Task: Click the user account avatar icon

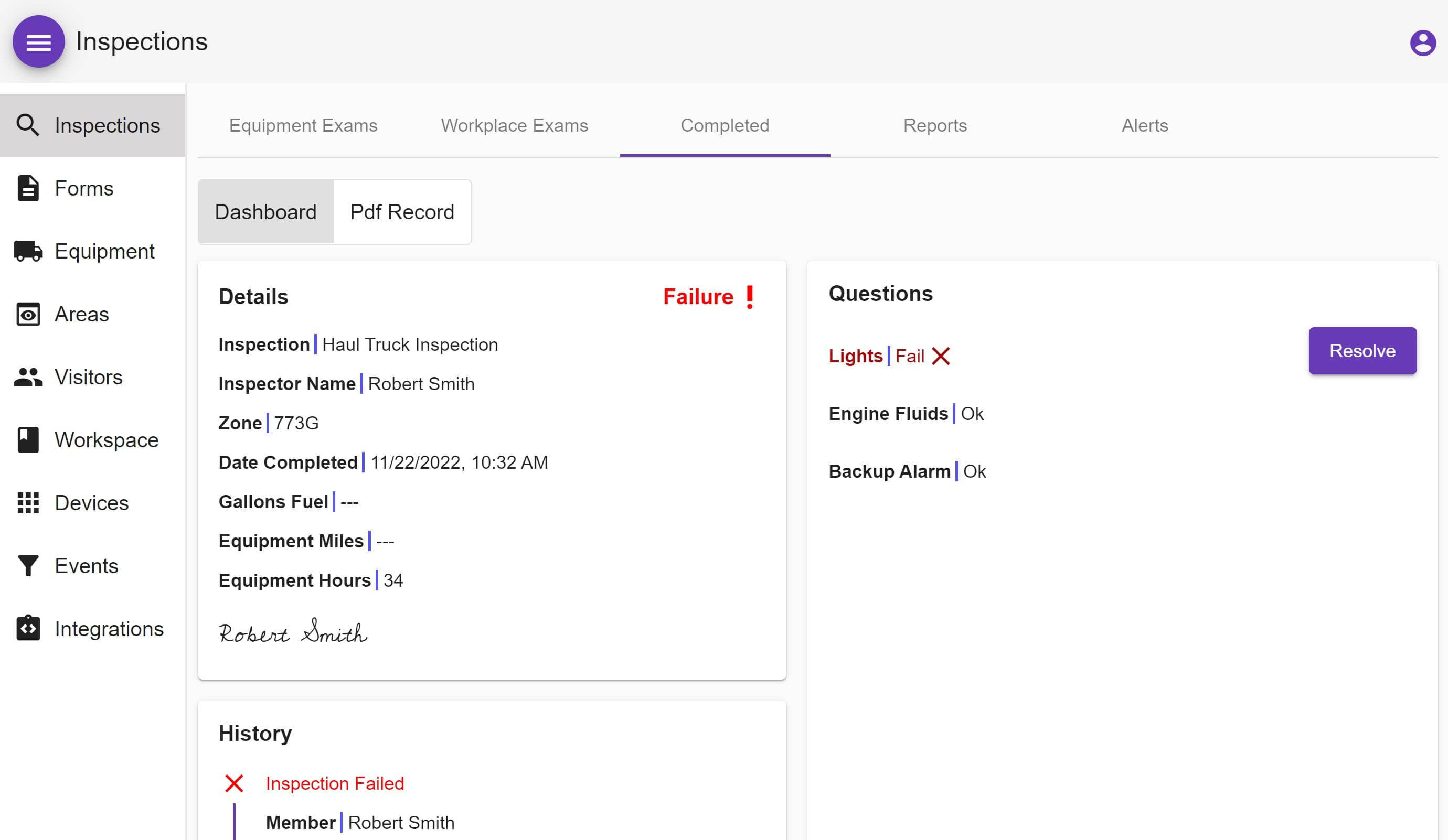Action: pos(1423,42)
